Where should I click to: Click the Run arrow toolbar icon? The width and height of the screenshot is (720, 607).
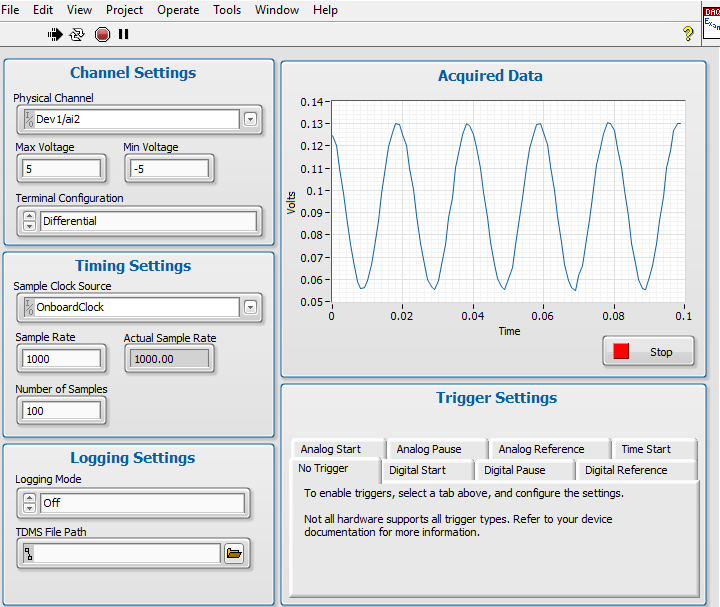tap(55, 34)
